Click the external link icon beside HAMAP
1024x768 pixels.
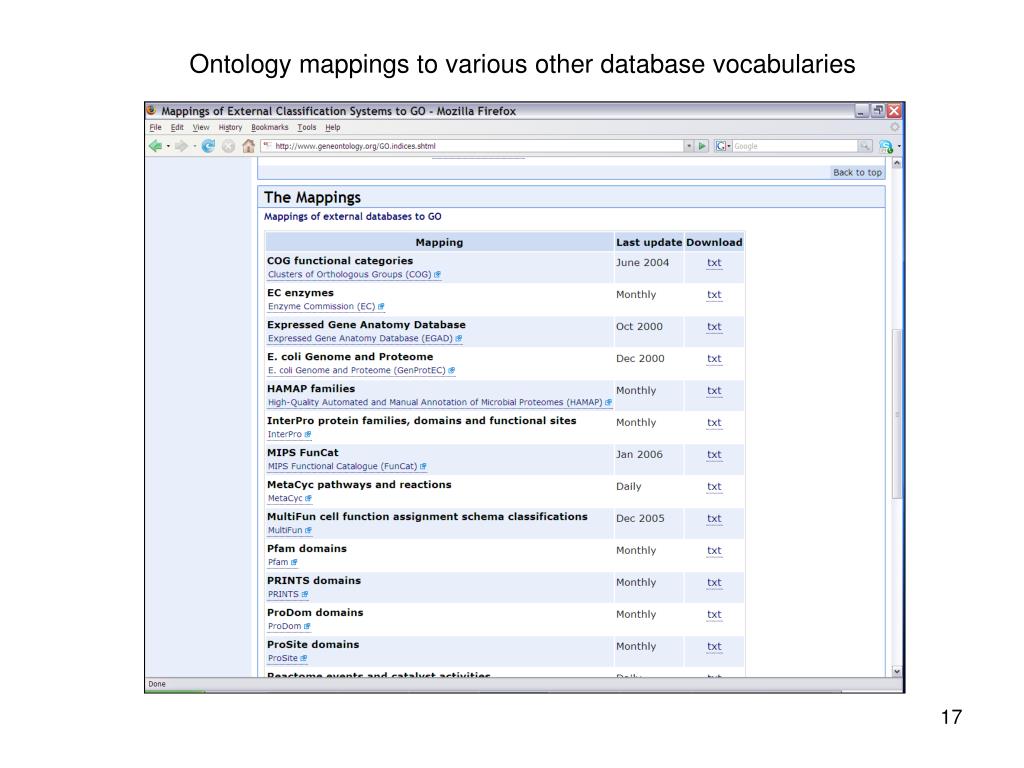point(609,402)
